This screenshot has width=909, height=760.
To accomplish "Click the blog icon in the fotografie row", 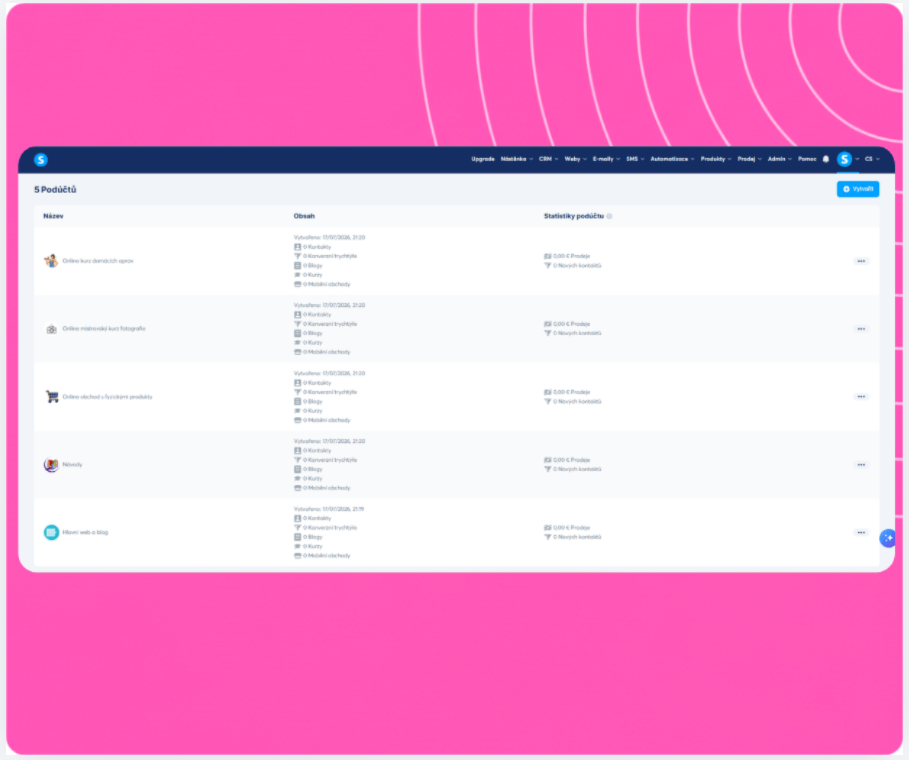I will point(297,333).
